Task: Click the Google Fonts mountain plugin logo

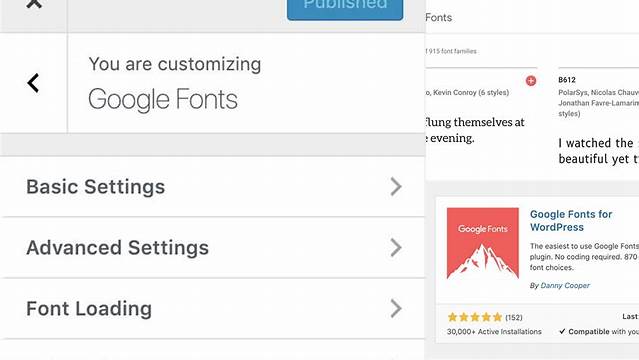Action: point(483,243)
